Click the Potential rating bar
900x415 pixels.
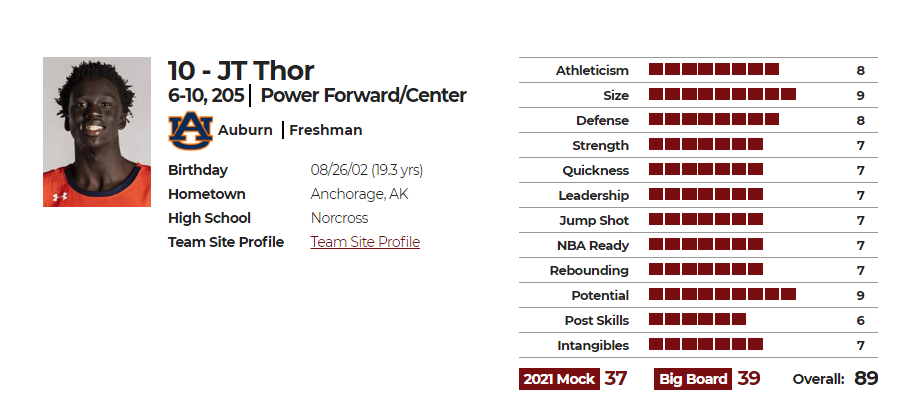(722, 294)
